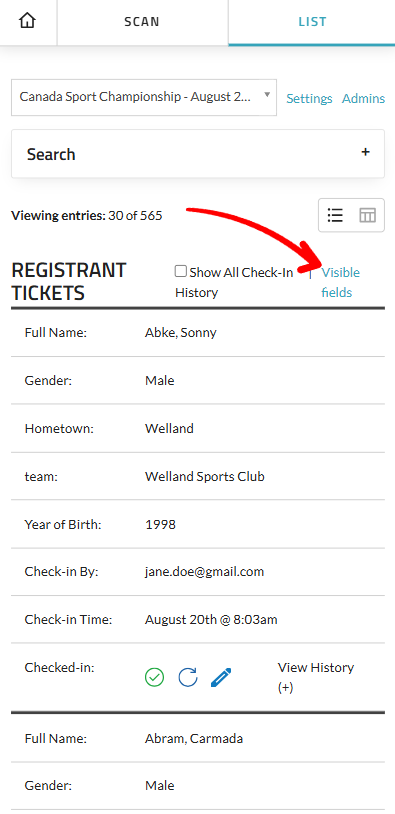Expand Search with the plus icon

[x=365, y=152]
